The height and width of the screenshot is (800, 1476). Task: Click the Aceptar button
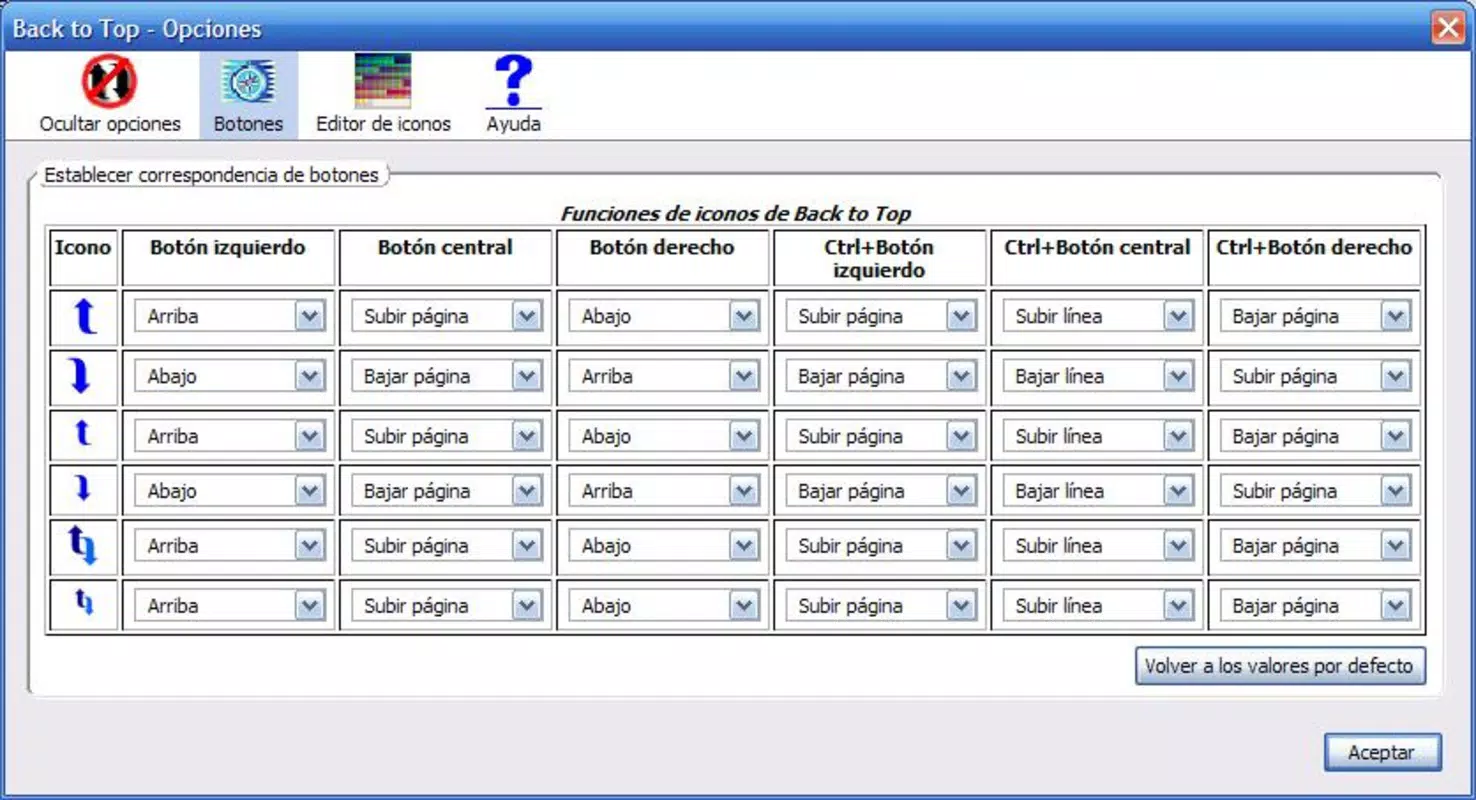click(x=1382, y=753)
